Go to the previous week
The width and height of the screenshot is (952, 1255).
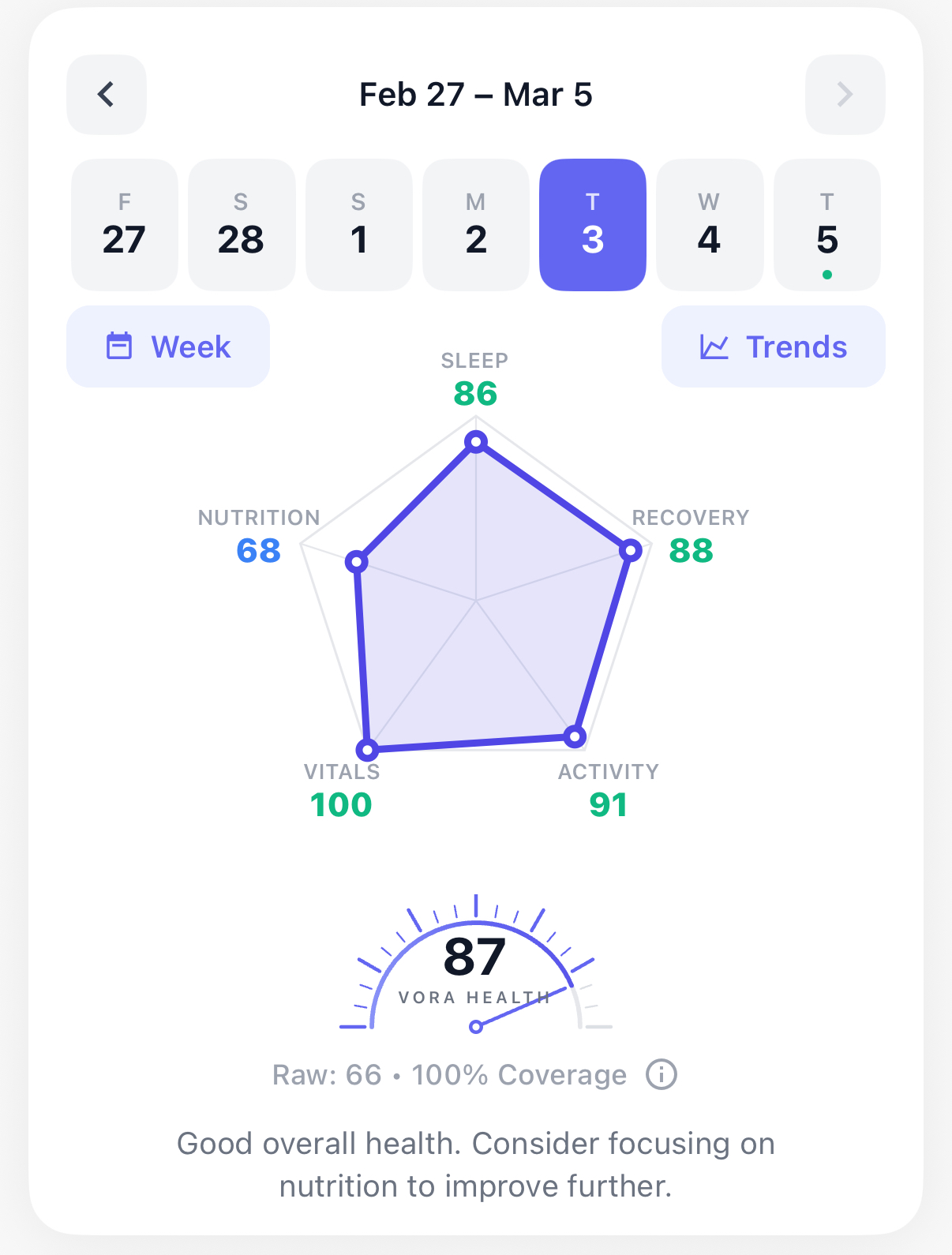[x=106, y=95]
